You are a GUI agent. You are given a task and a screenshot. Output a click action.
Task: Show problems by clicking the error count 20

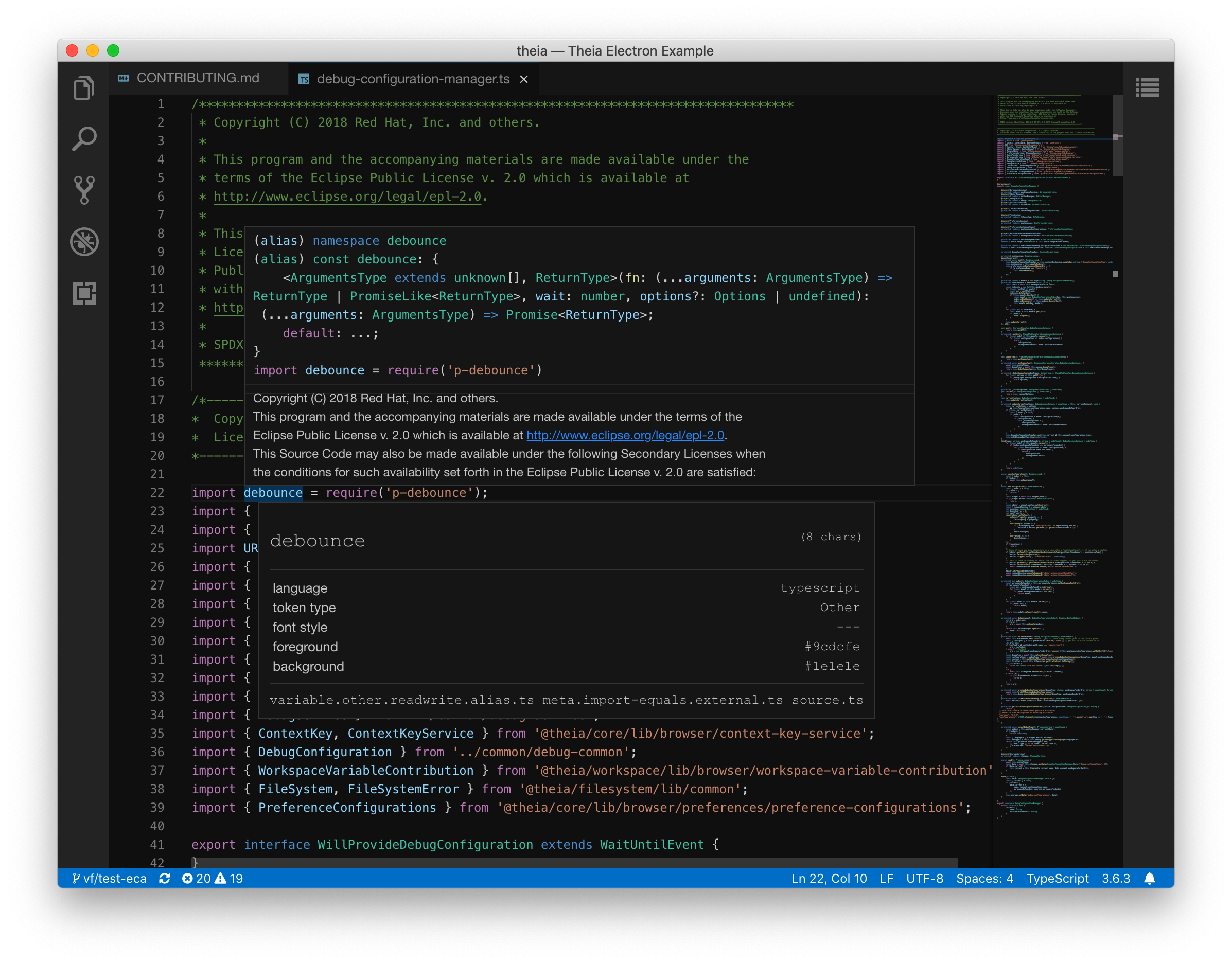[x=196, y=879]
